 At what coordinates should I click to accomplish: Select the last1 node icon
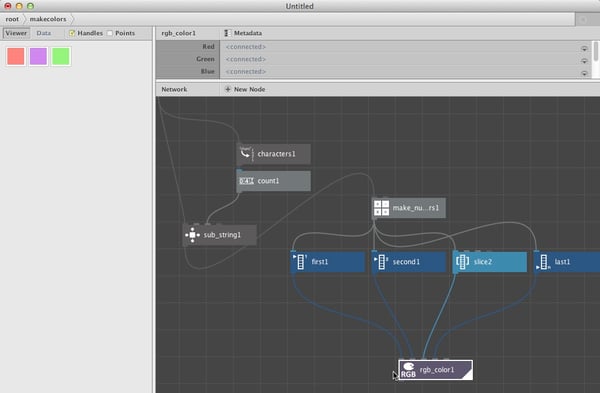[x=543, y=262]
